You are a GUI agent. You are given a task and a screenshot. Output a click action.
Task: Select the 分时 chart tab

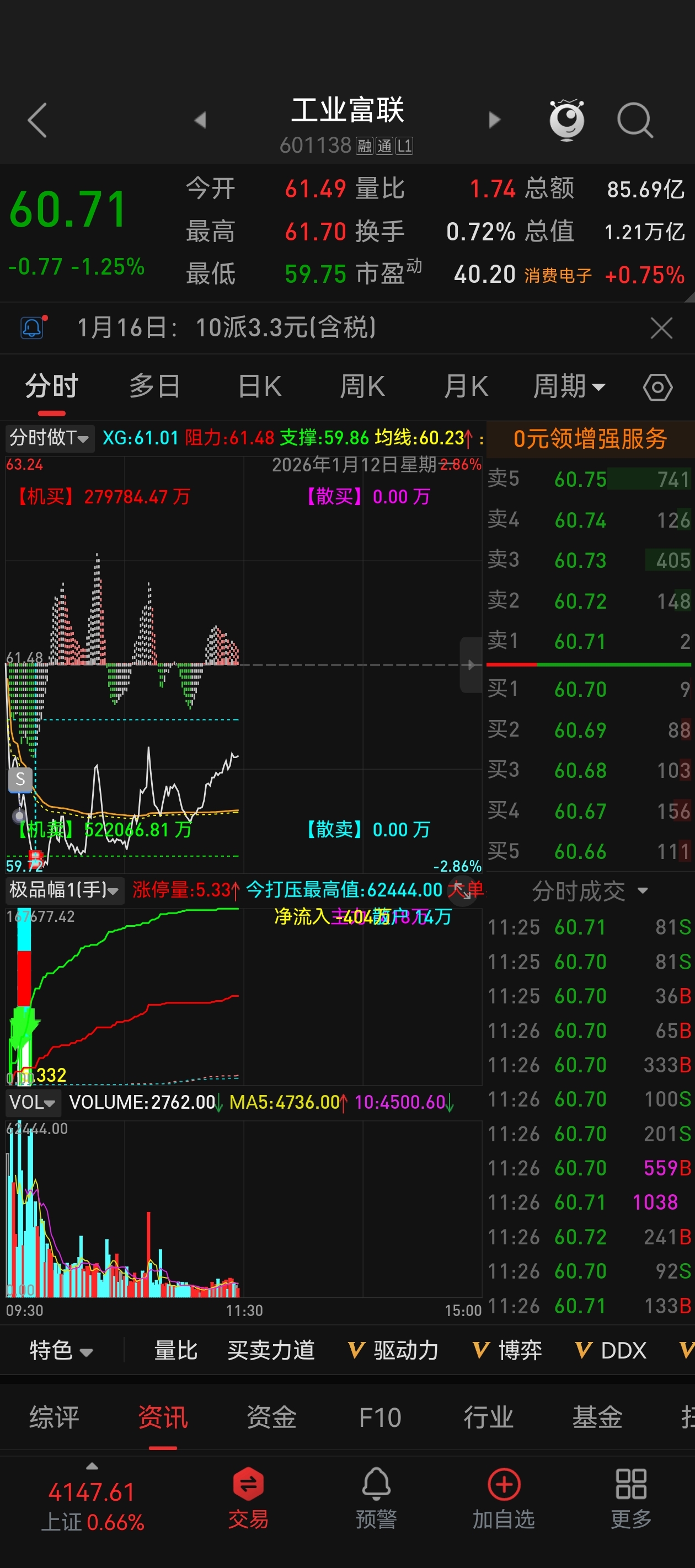coord(52,386)
